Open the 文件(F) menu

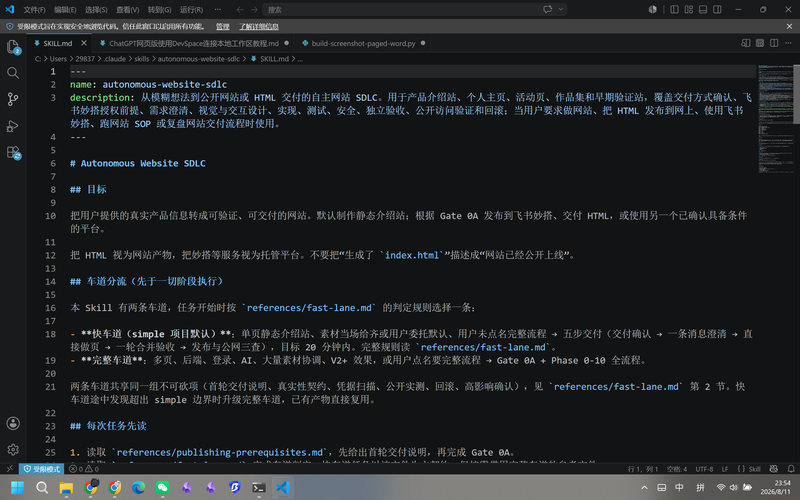point(34,9)
